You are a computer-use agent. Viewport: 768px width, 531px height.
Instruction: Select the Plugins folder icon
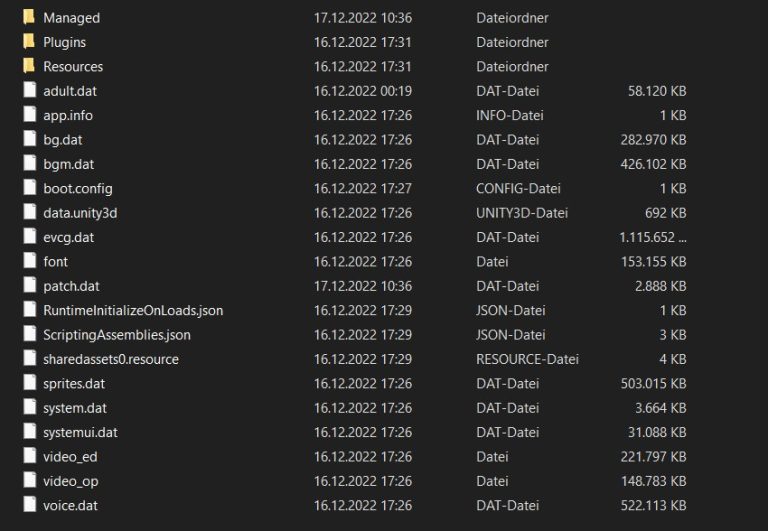point(29,42)
